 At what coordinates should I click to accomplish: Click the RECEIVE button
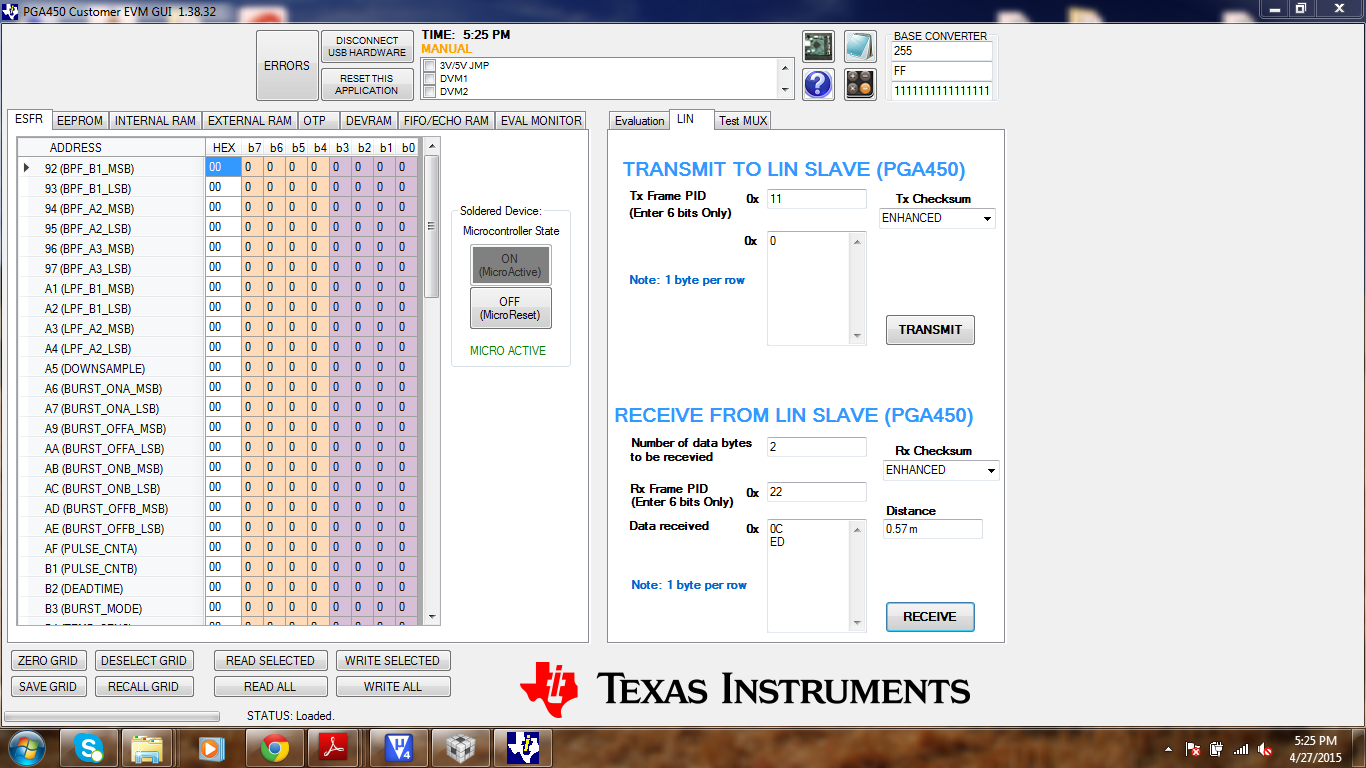click(x=930, y=617)
